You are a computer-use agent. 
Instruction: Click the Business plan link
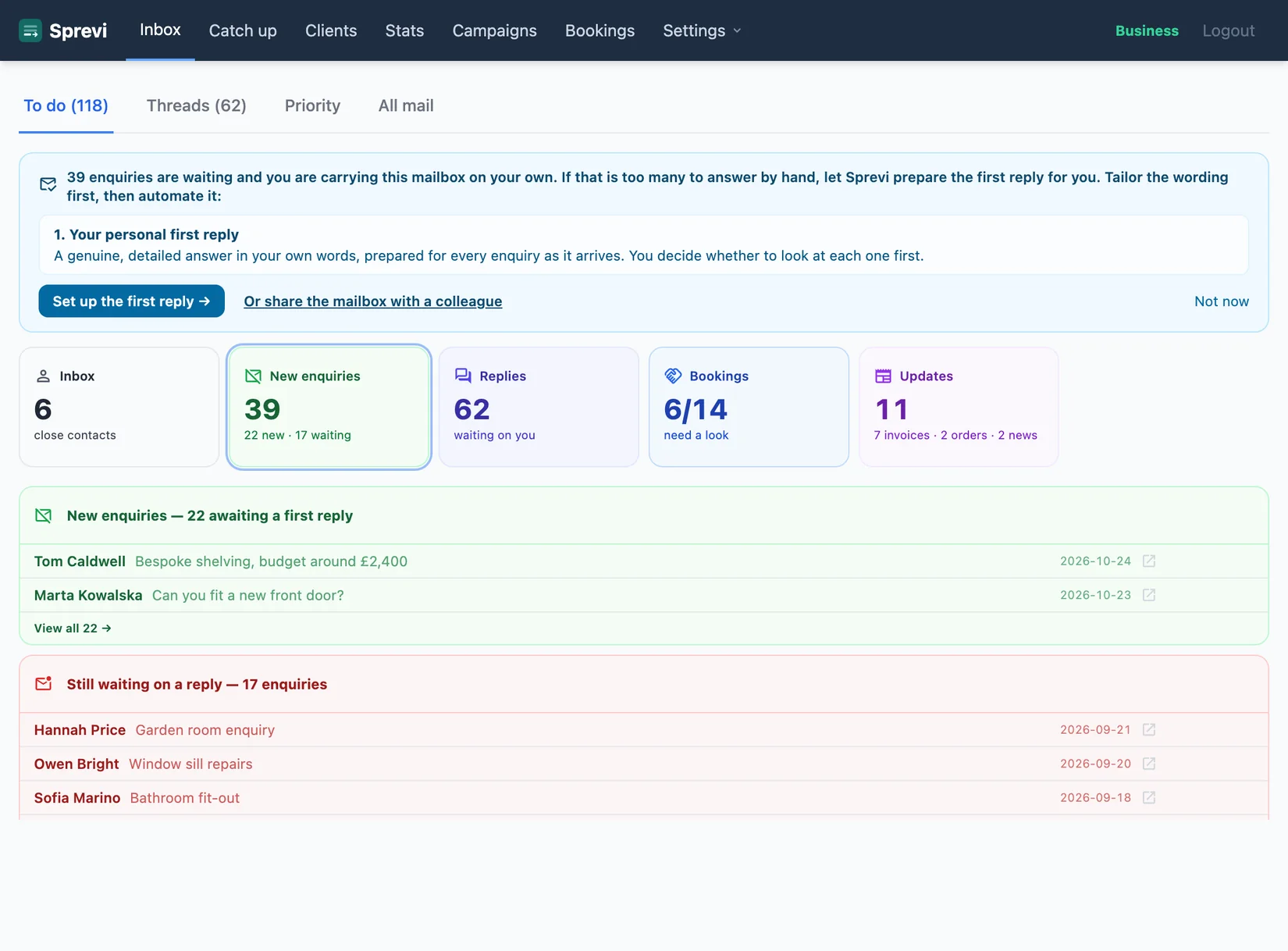(x=1147, y=30)
